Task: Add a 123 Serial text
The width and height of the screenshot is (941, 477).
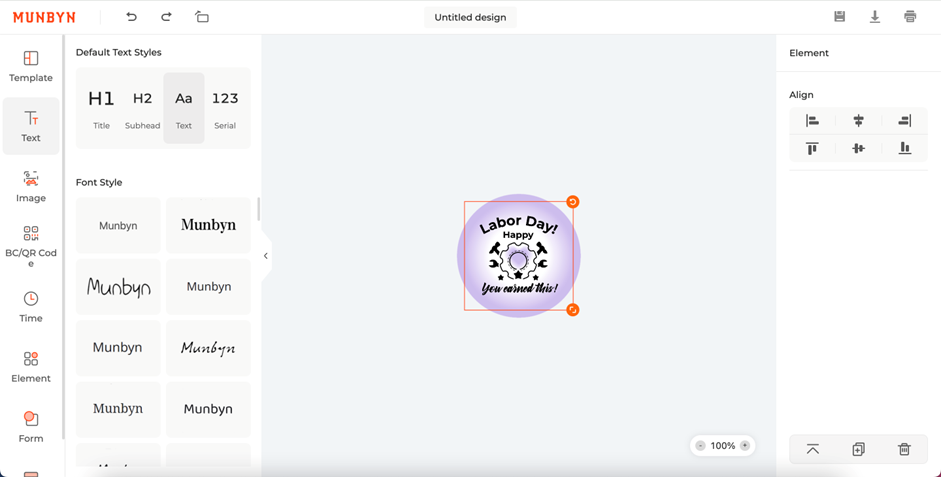Action: click(x=225, y=108)
